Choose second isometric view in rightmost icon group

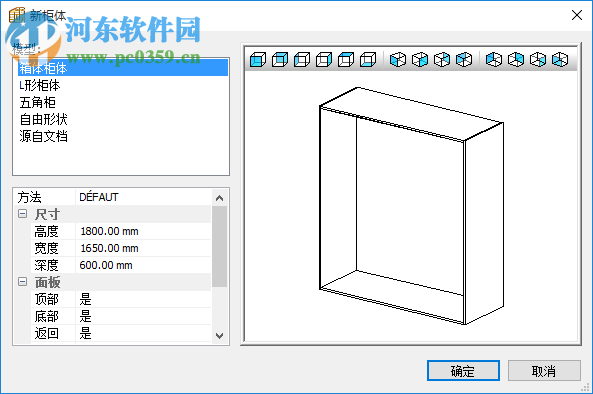[x=516, y=60]
